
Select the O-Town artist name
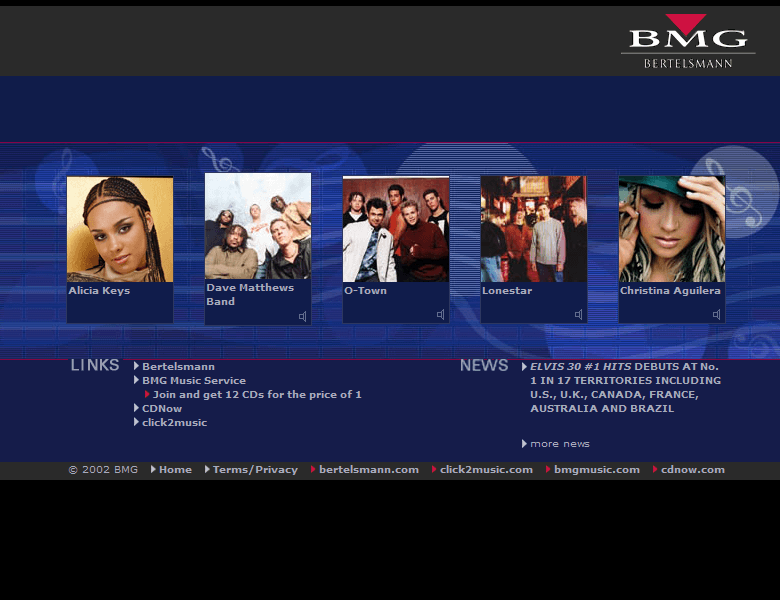pos(365,291)
